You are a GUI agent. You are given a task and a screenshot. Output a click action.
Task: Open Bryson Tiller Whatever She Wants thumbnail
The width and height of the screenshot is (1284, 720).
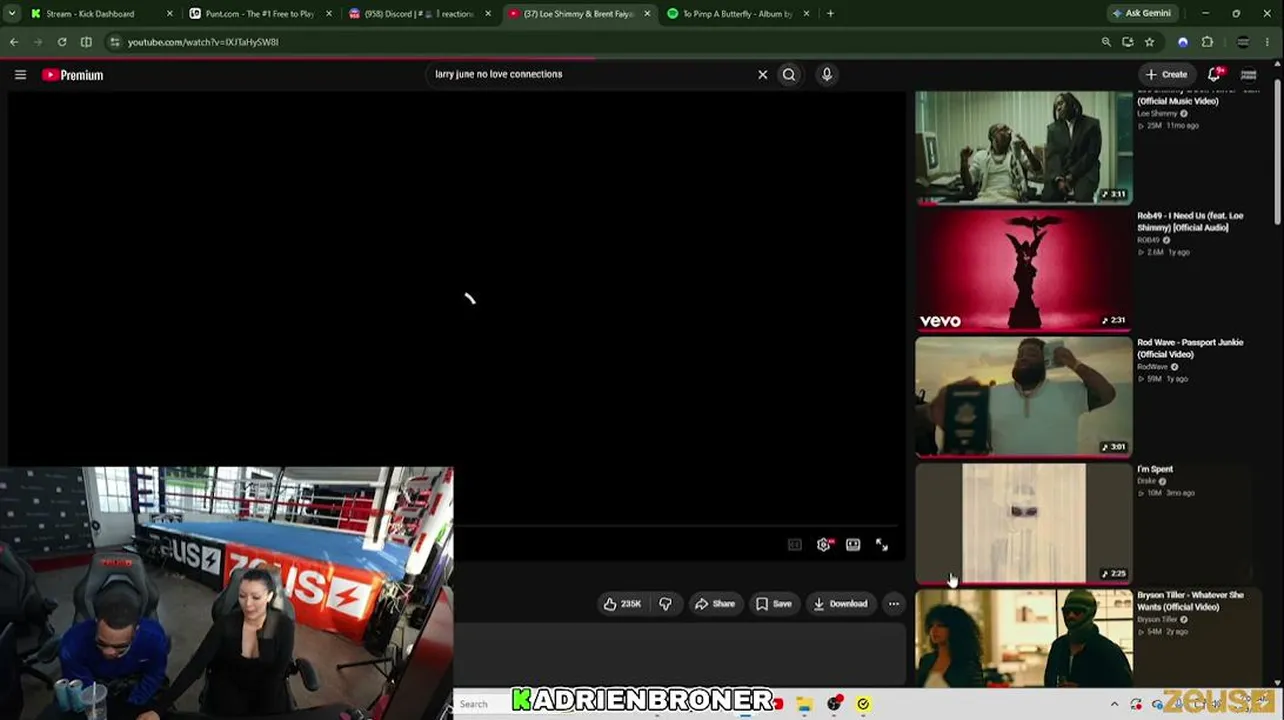(1024, 637)
